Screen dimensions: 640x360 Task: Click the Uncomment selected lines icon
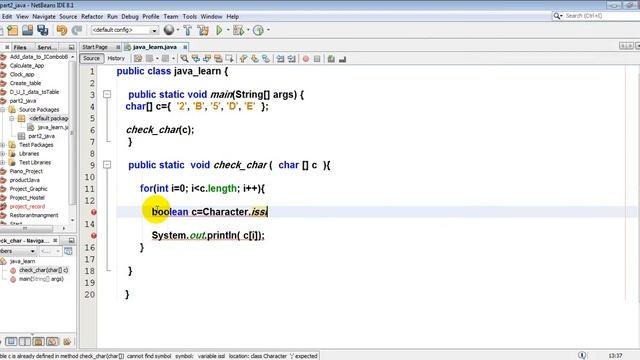pos(342,59)
